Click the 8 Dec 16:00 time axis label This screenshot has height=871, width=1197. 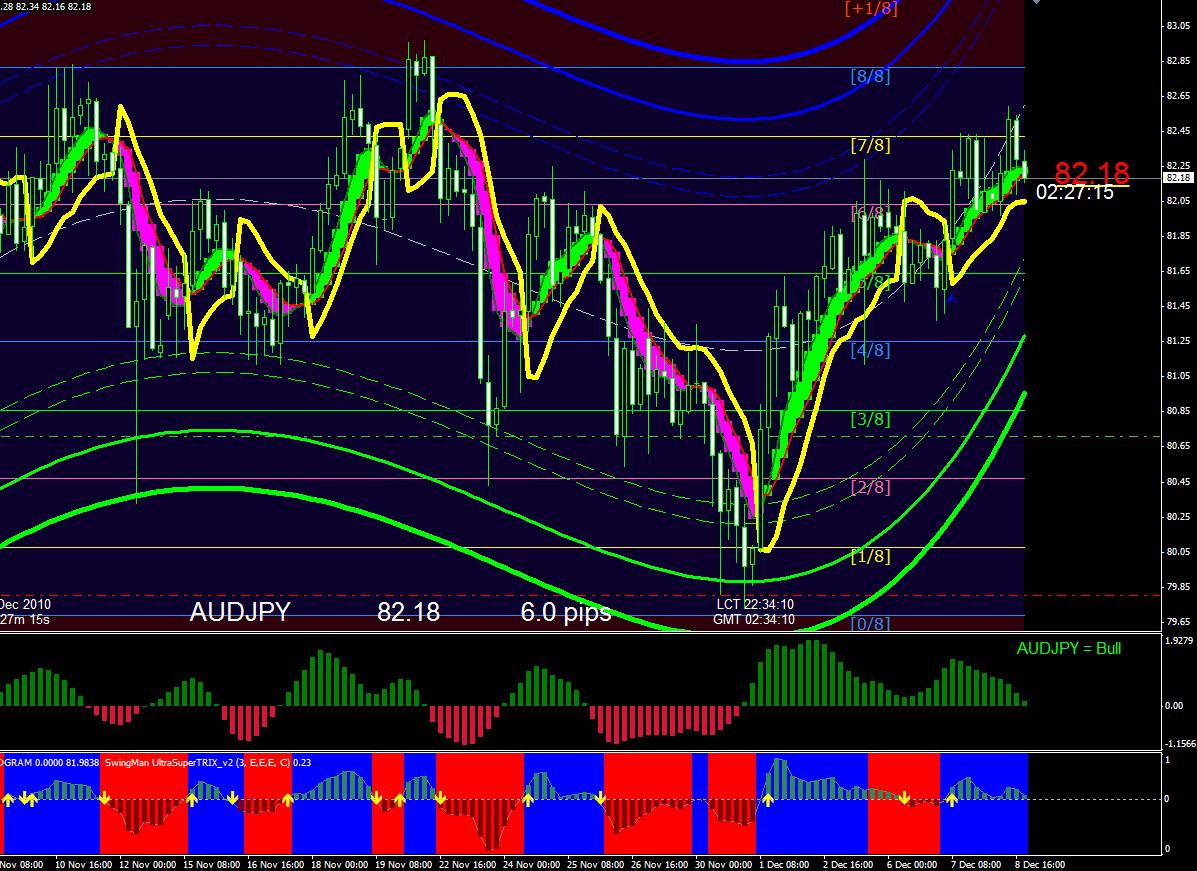pos(1040,865)
